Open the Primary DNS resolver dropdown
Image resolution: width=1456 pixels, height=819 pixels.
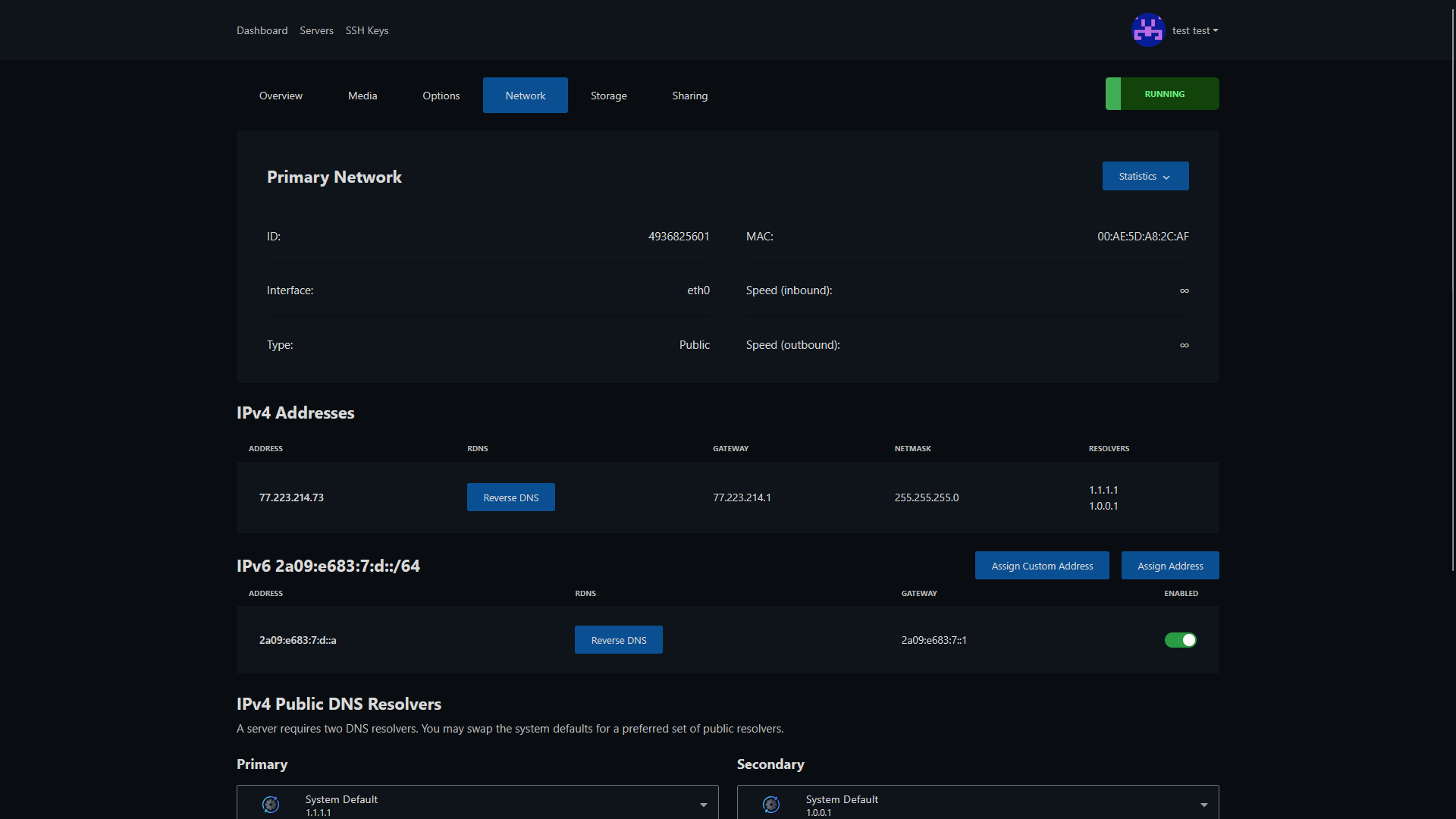478,802
